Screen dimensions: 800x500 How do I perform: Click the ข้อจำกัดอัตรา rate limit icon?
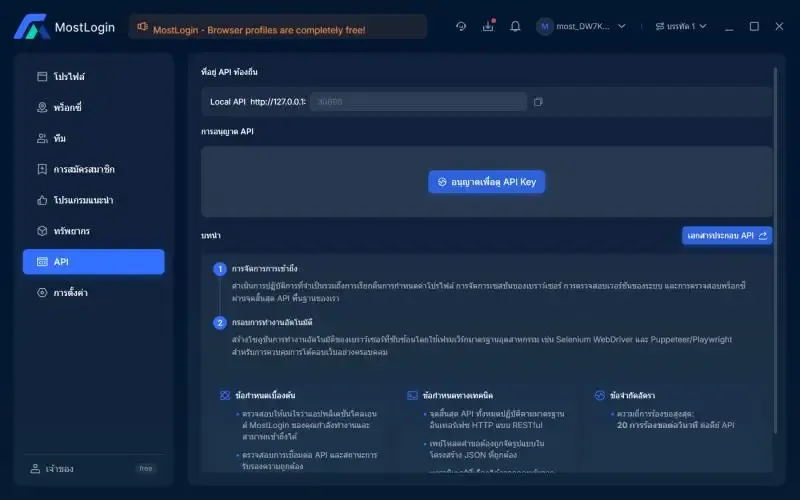(599, 395)
